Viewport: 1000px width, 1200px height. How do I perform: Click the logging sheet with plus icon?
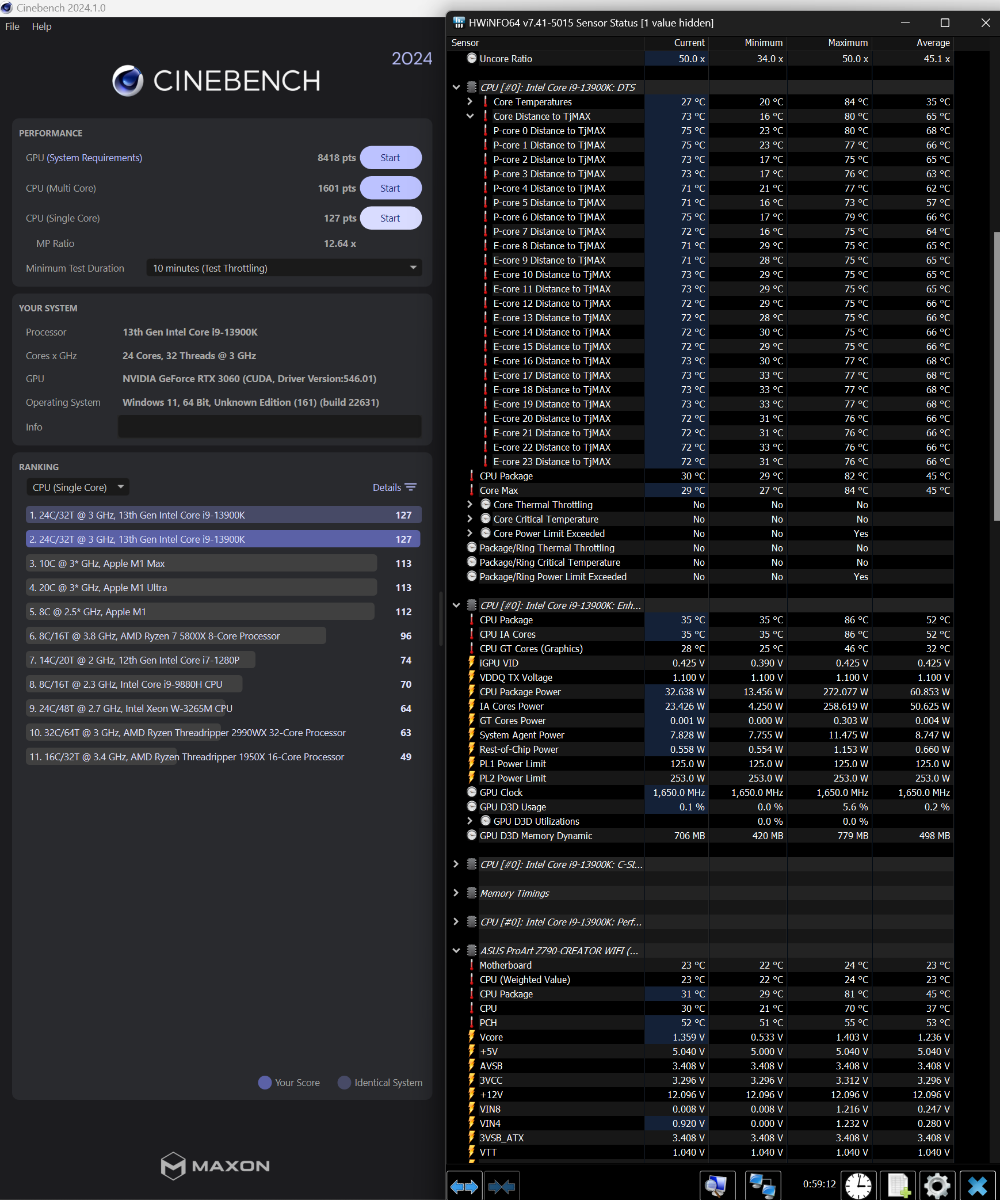click(x=899, y=1186)
